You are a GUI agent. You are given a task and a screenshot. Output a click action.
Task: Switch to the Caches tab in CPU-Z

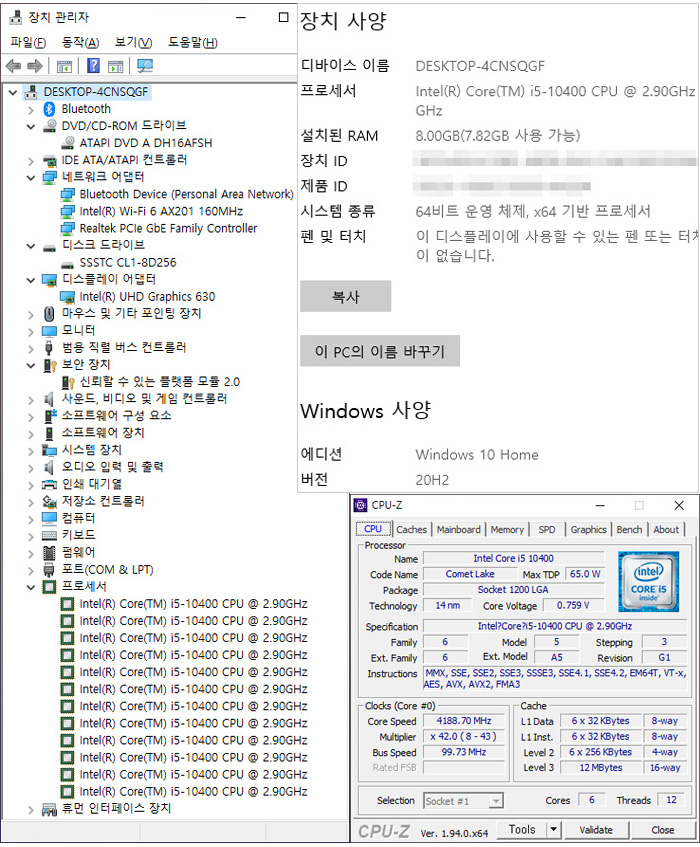point(412,529)
